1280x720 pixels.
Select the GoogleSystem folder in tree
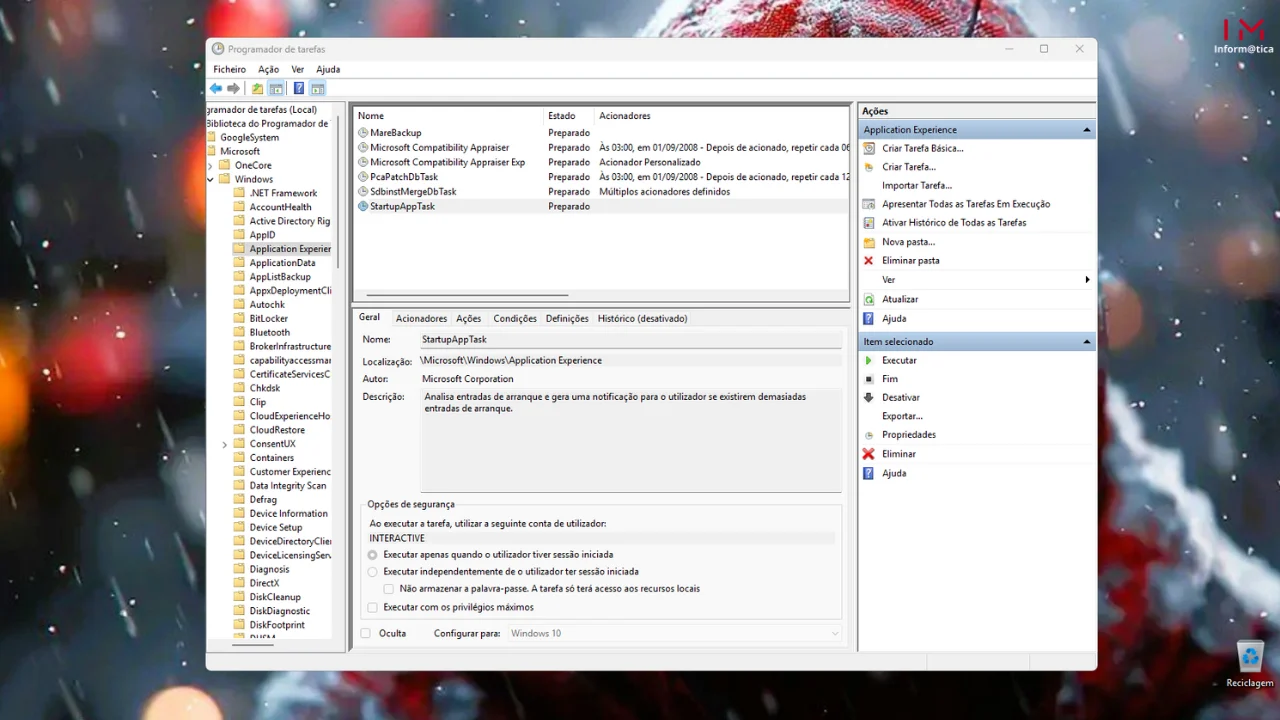250,138
